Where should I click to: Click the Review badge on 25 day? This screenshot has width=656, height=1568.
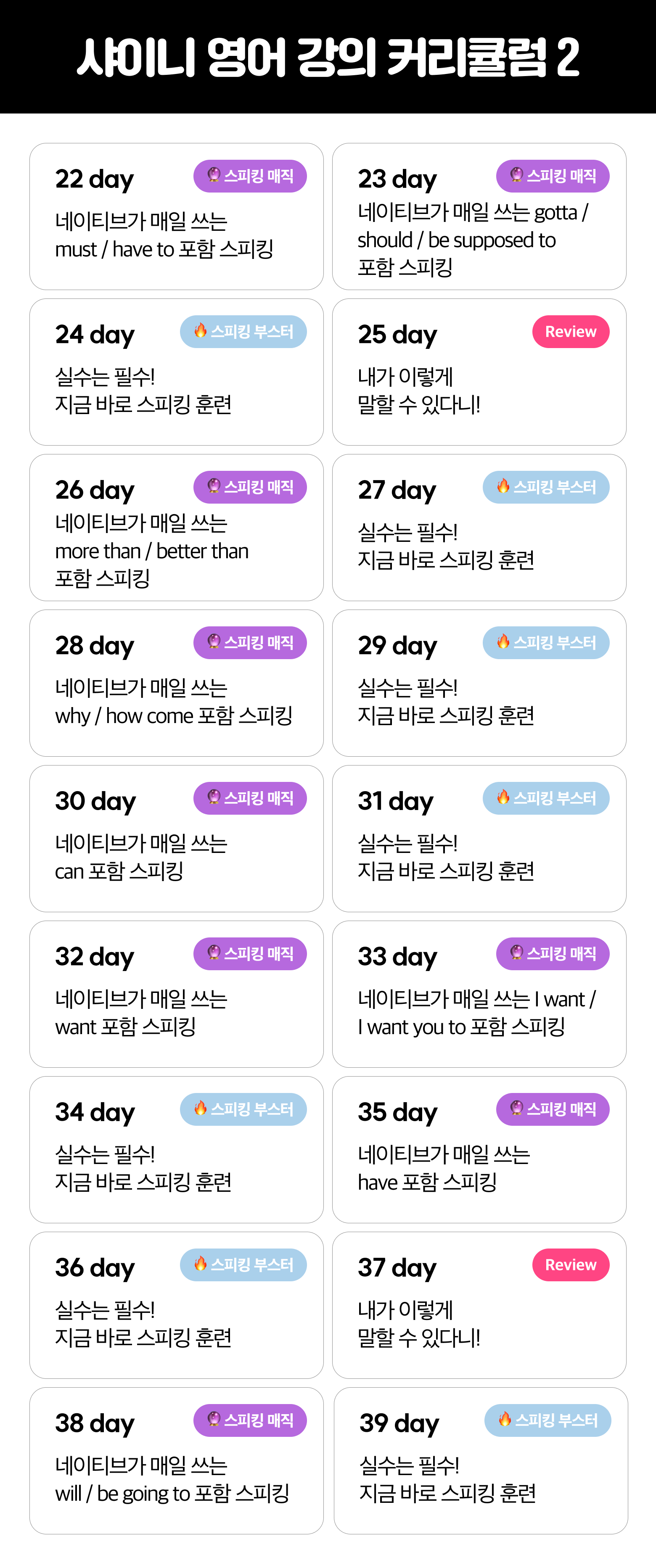coord(570,332)
